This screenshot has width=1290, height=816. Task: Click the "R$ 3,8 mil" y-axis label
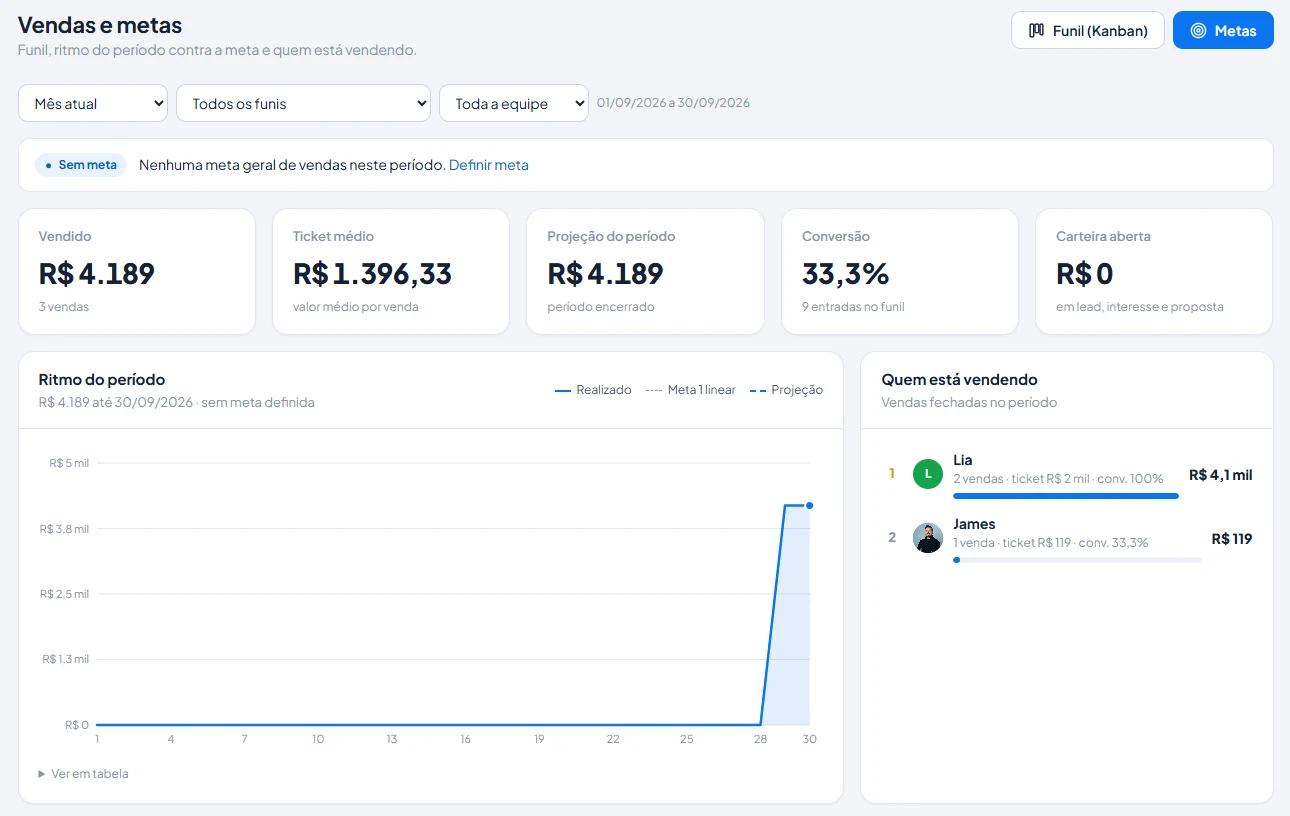(66, 529)
